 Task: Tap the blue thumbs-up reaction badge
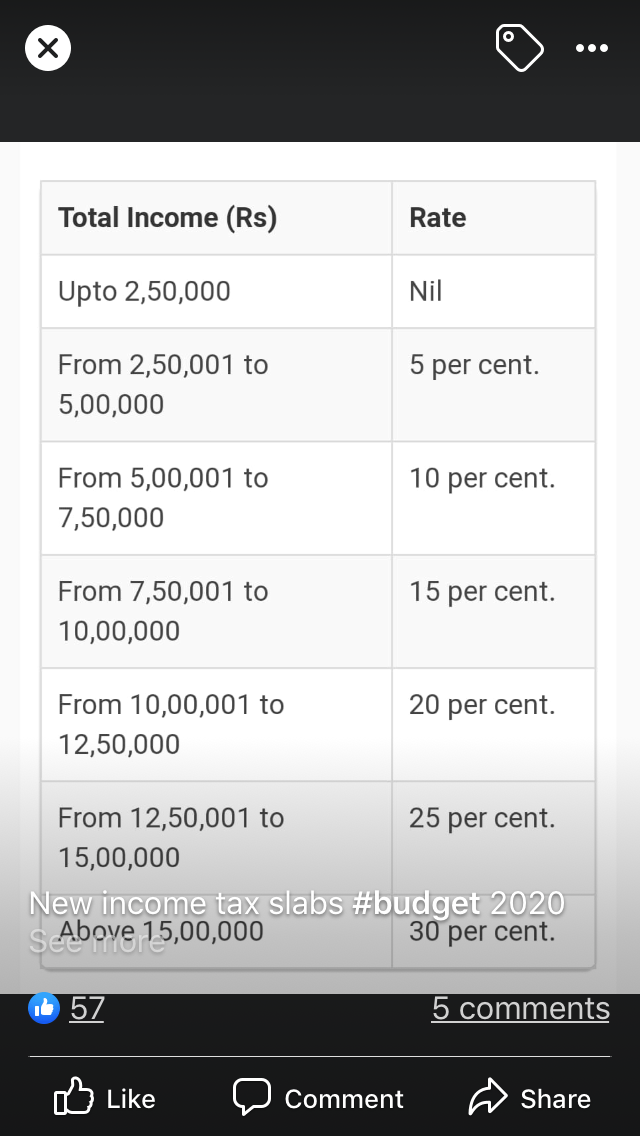tap(43, 1008)
